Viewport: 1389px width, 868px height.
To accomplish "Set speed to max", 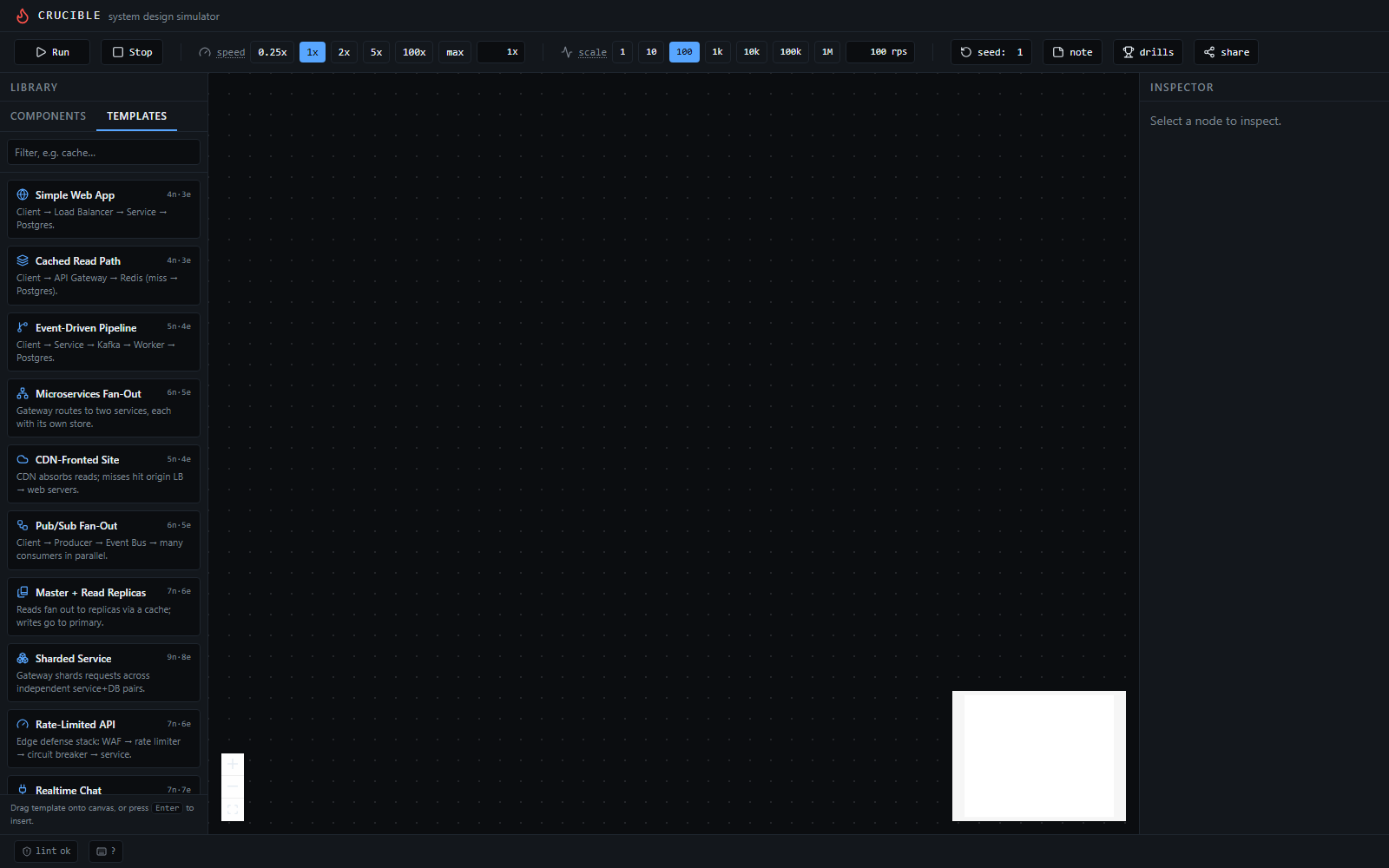I will pos(455,52).
